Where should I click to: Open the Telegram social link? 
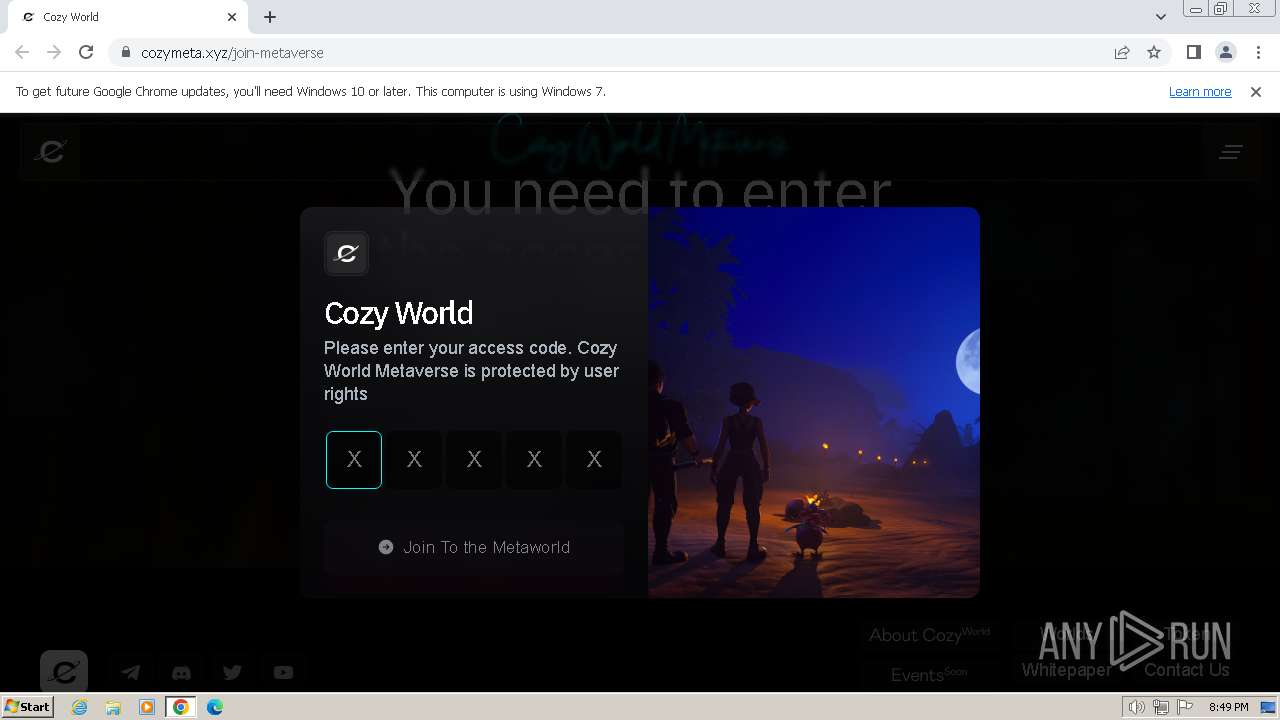pyautogui.click(x=130, y=672)
